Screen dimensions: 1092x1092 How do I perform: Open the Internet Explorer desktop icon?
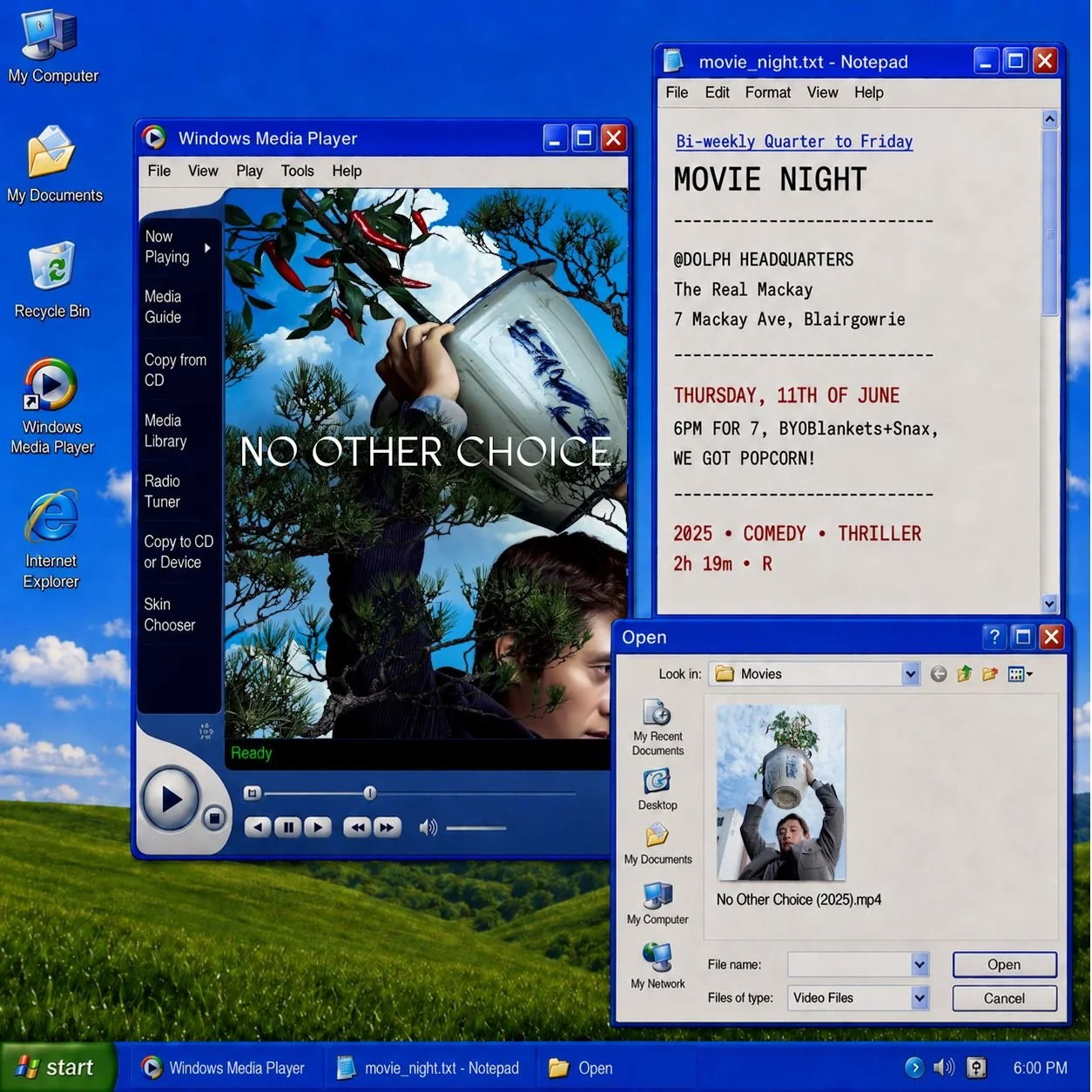coord(51,540)
